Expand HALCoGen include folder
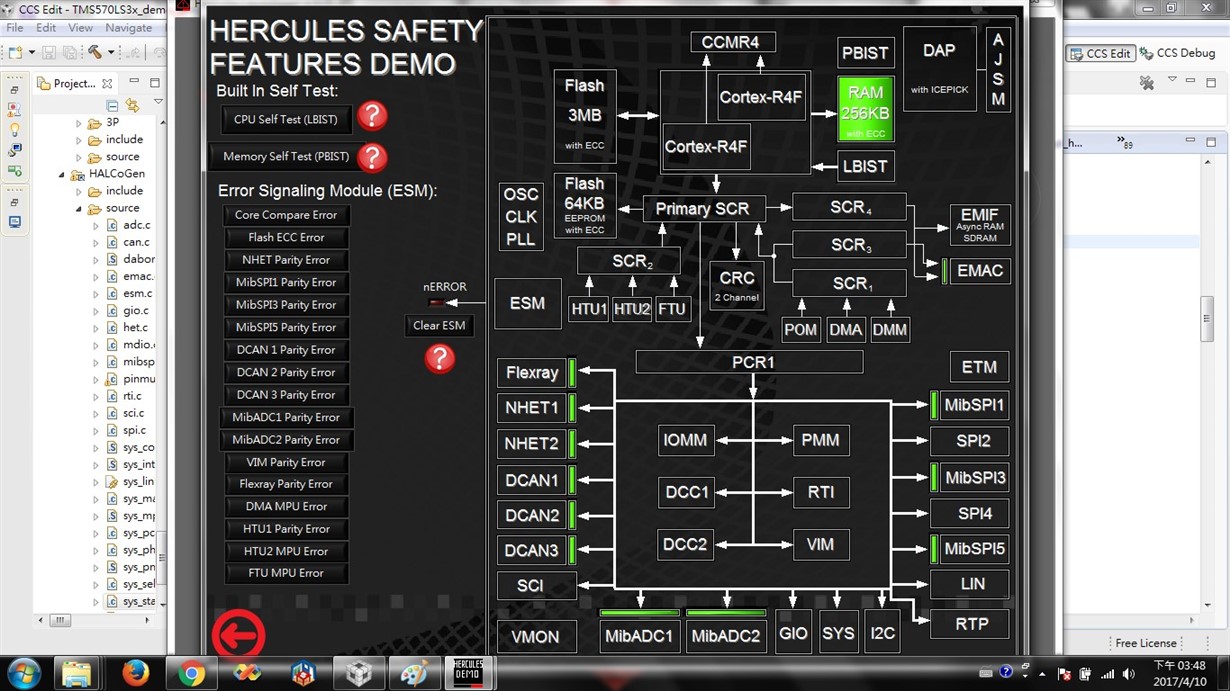Viewport: 1230px width, 691px height. click(79, 191)
